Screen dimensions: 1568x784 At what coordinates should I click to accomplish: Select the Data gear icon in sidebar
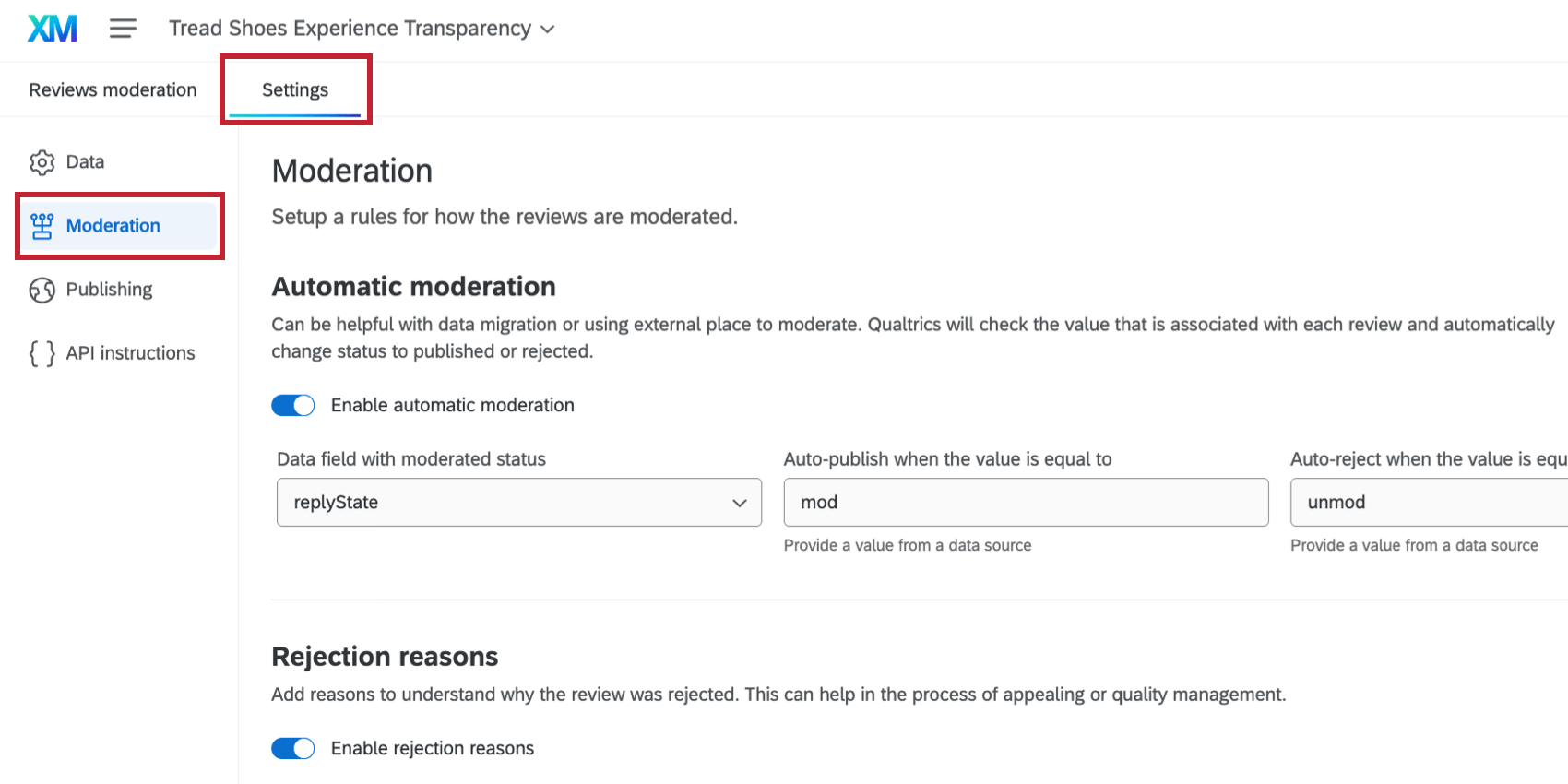[42, 161]
